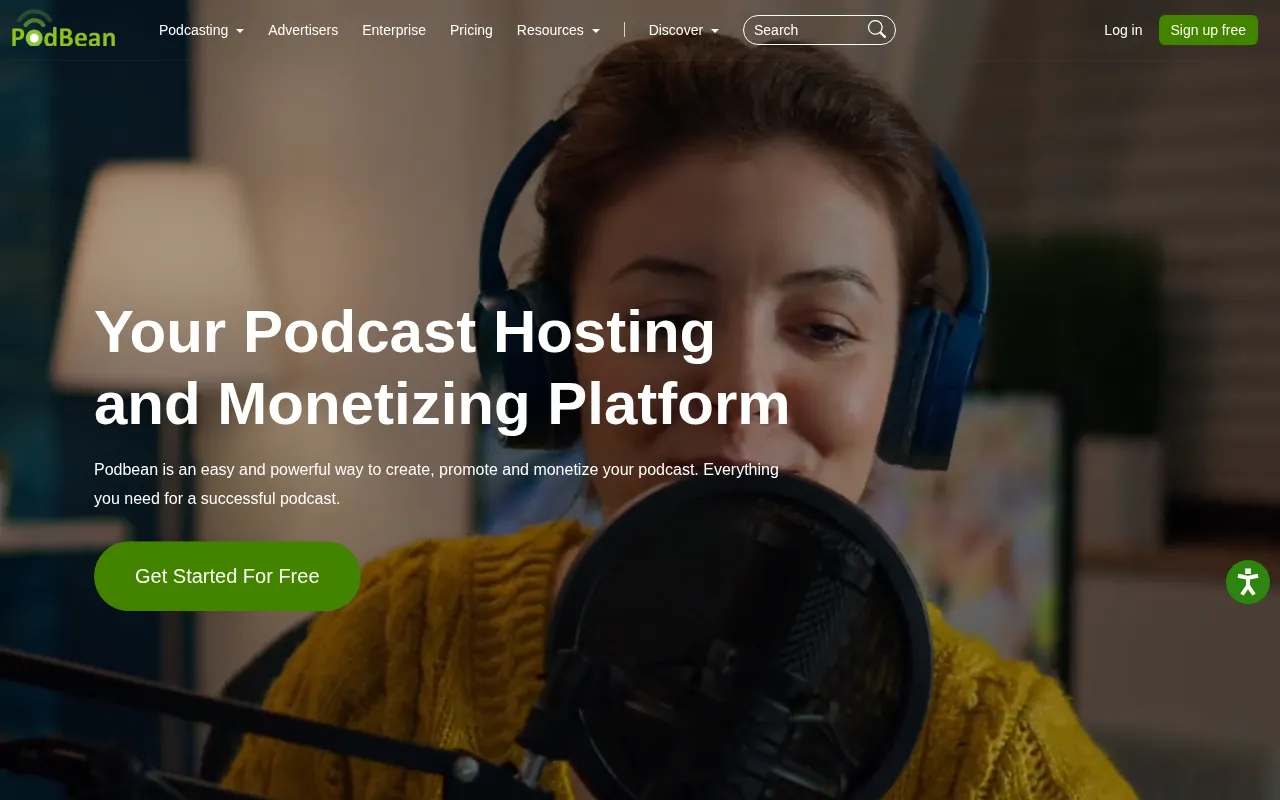Click the Podbean logo
The width and height of the screenshot is (1280, 800).
64,29
